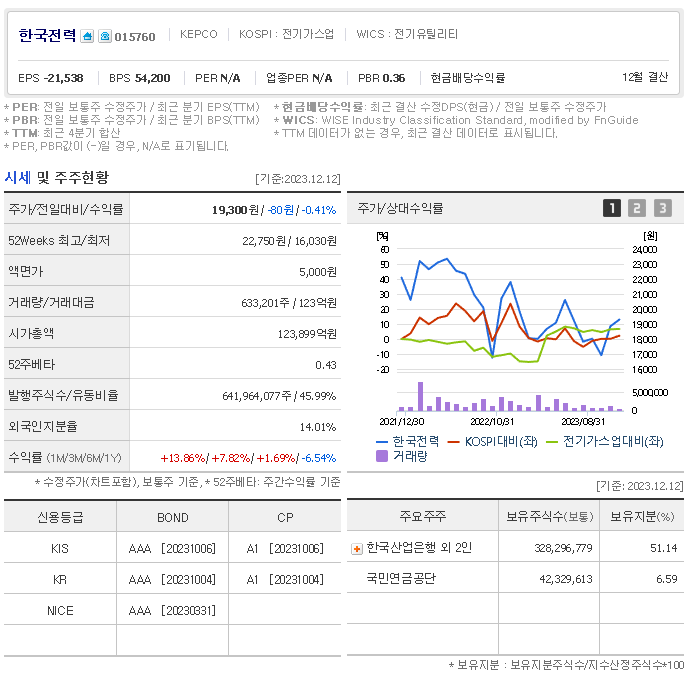
Task: Click the CP column header
Action: coord(285,518)
